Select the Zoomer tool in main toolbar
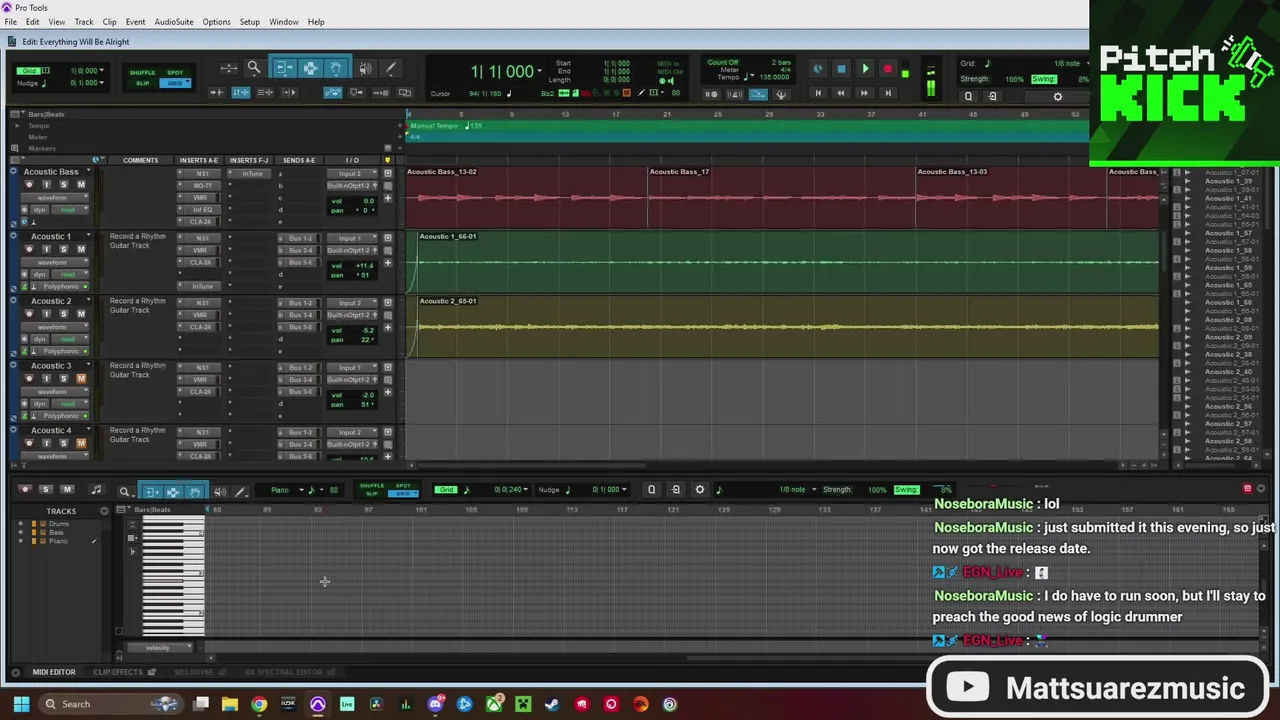This screenshot has width=1280, height=720. pos(254,68)
